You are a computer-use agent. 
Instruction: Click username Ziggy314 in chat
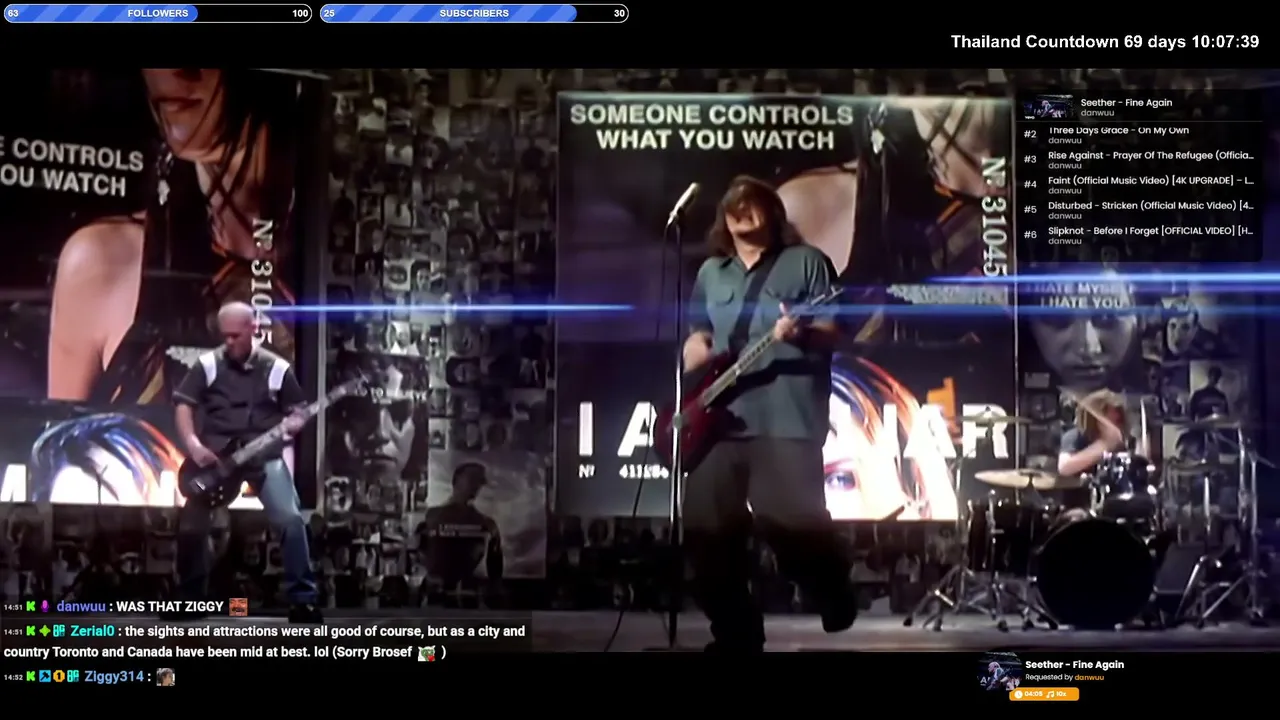click(114, 677)
